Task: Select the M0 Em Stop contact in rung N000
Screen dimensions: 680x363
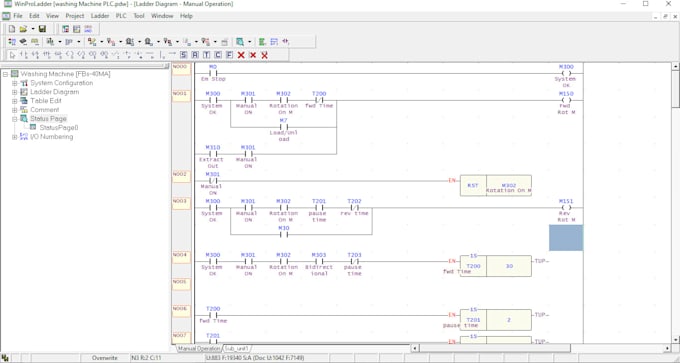Action: 213,73
